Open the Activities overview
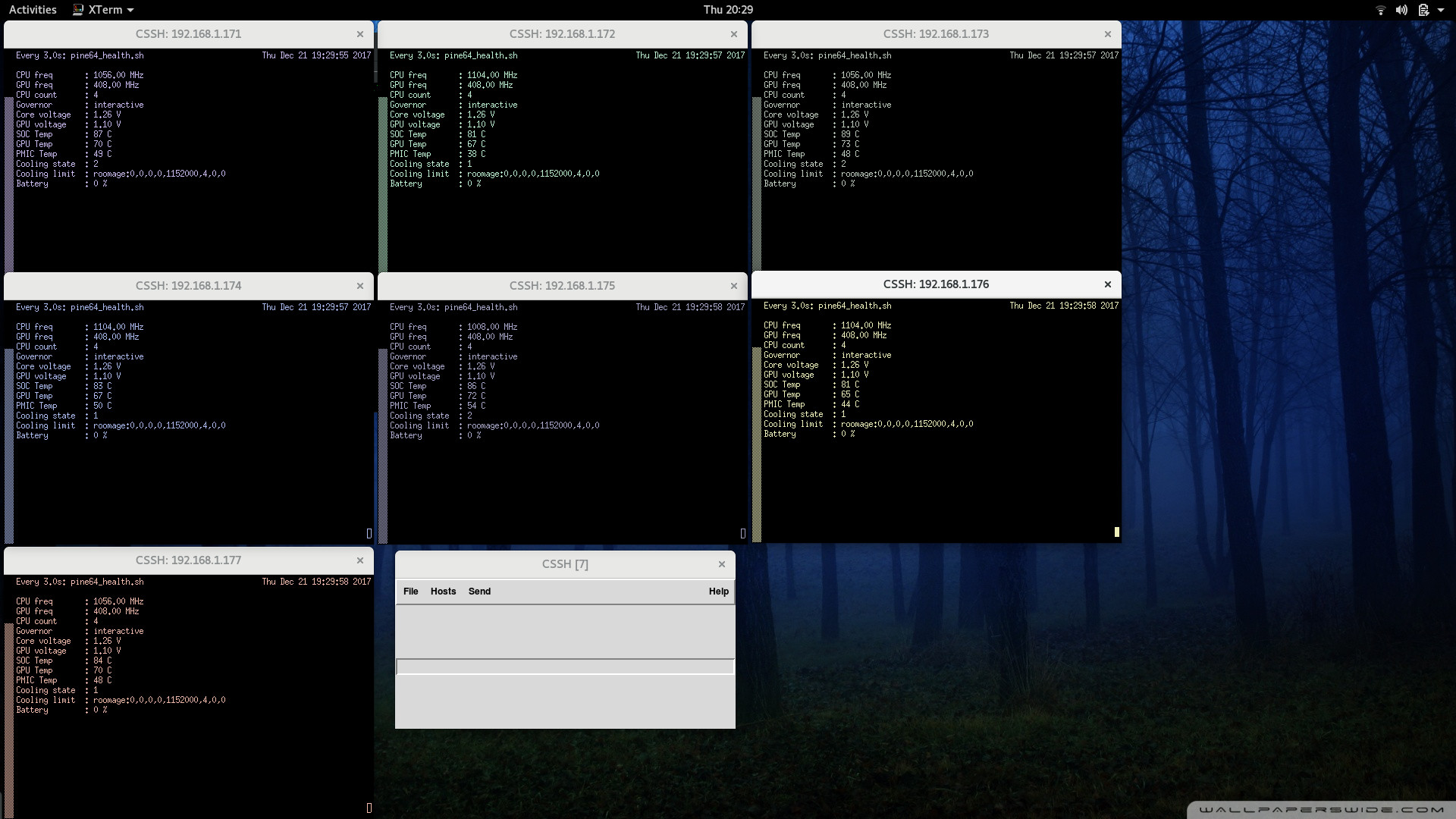Viewport: 1456px width, 819px height. (x=33, y=10)
